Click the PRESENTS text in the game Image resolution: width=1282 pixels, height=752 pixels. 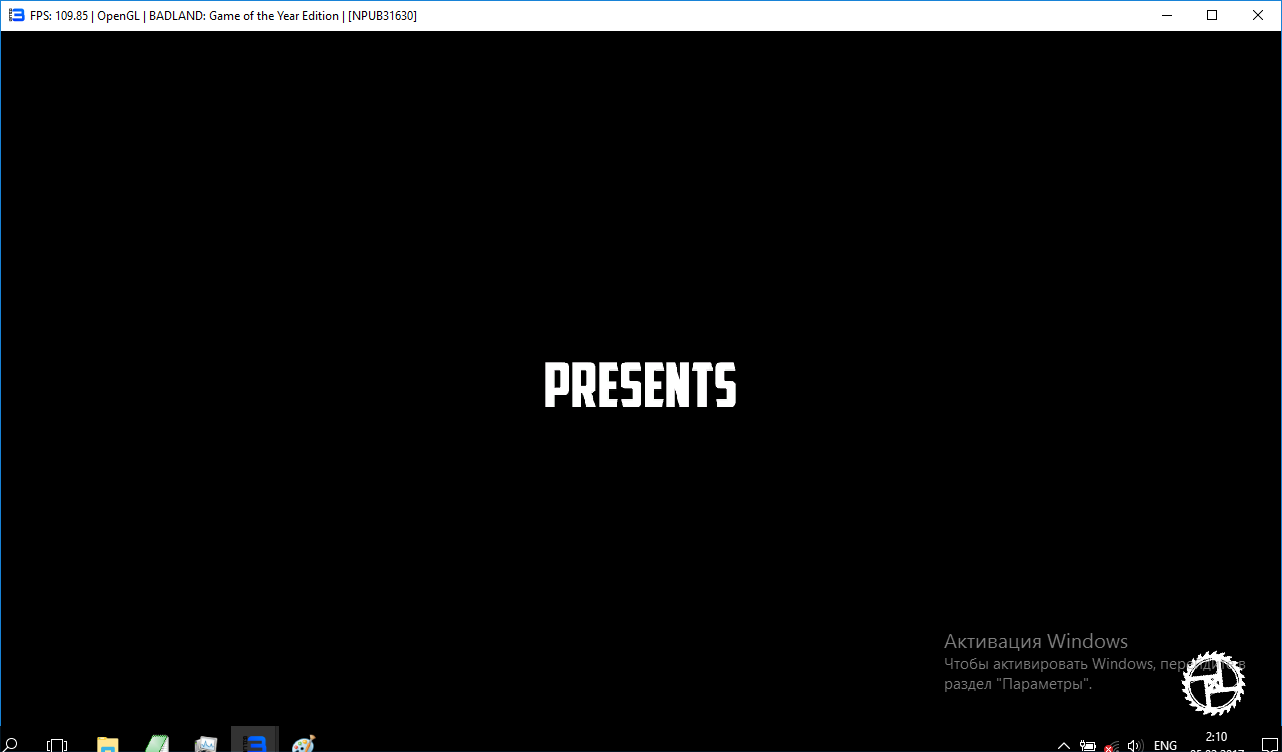(x=640, y=385)
